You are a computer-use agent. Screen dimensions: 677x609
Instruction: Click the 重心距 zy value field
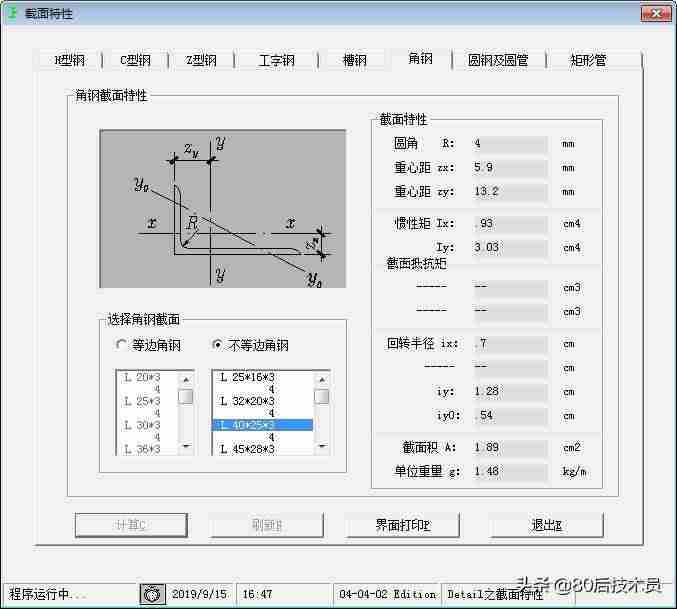(x=510, y=191)
